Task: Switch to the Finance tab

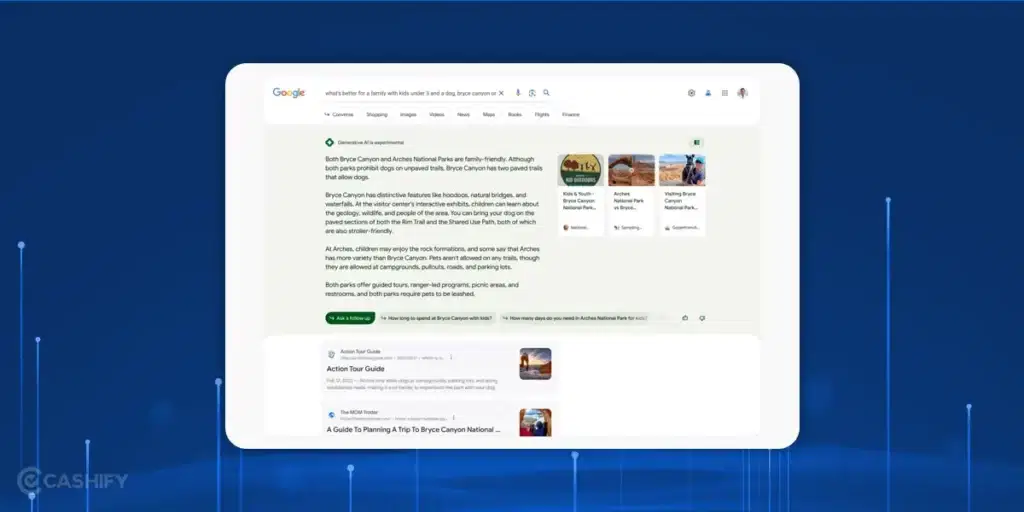Action: [571, 114]
